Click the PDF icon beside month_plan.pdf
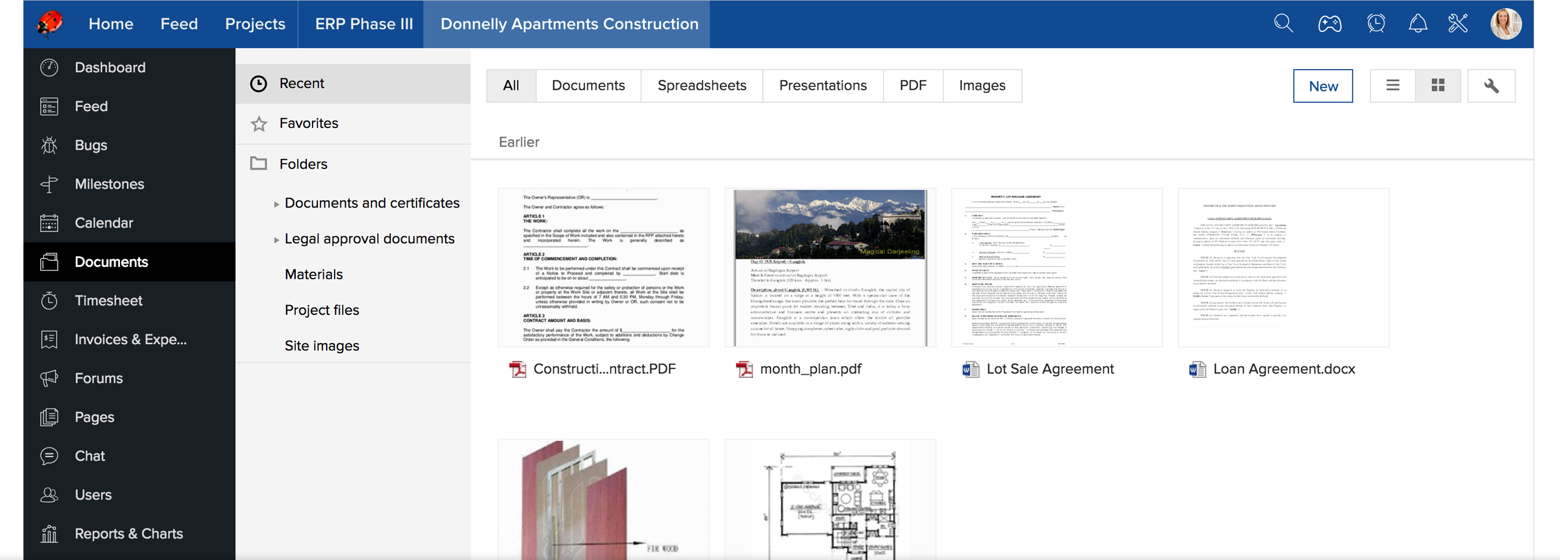Image resolution: width=1568 pixels, height=560 pixels. click(x=744, y=369)
